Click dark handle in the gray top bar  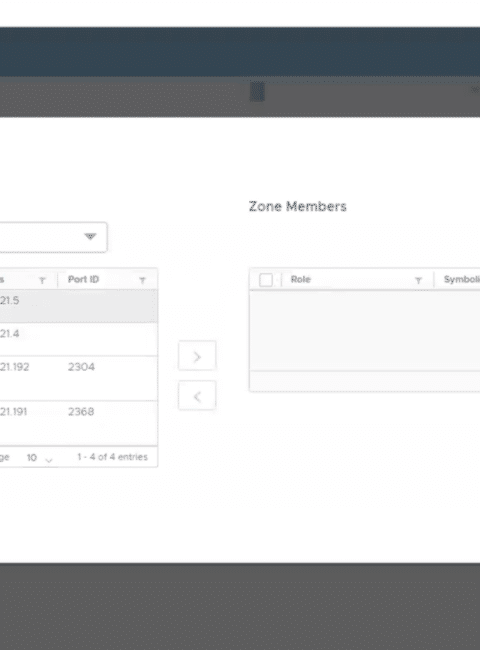click(x=257, y=92)
